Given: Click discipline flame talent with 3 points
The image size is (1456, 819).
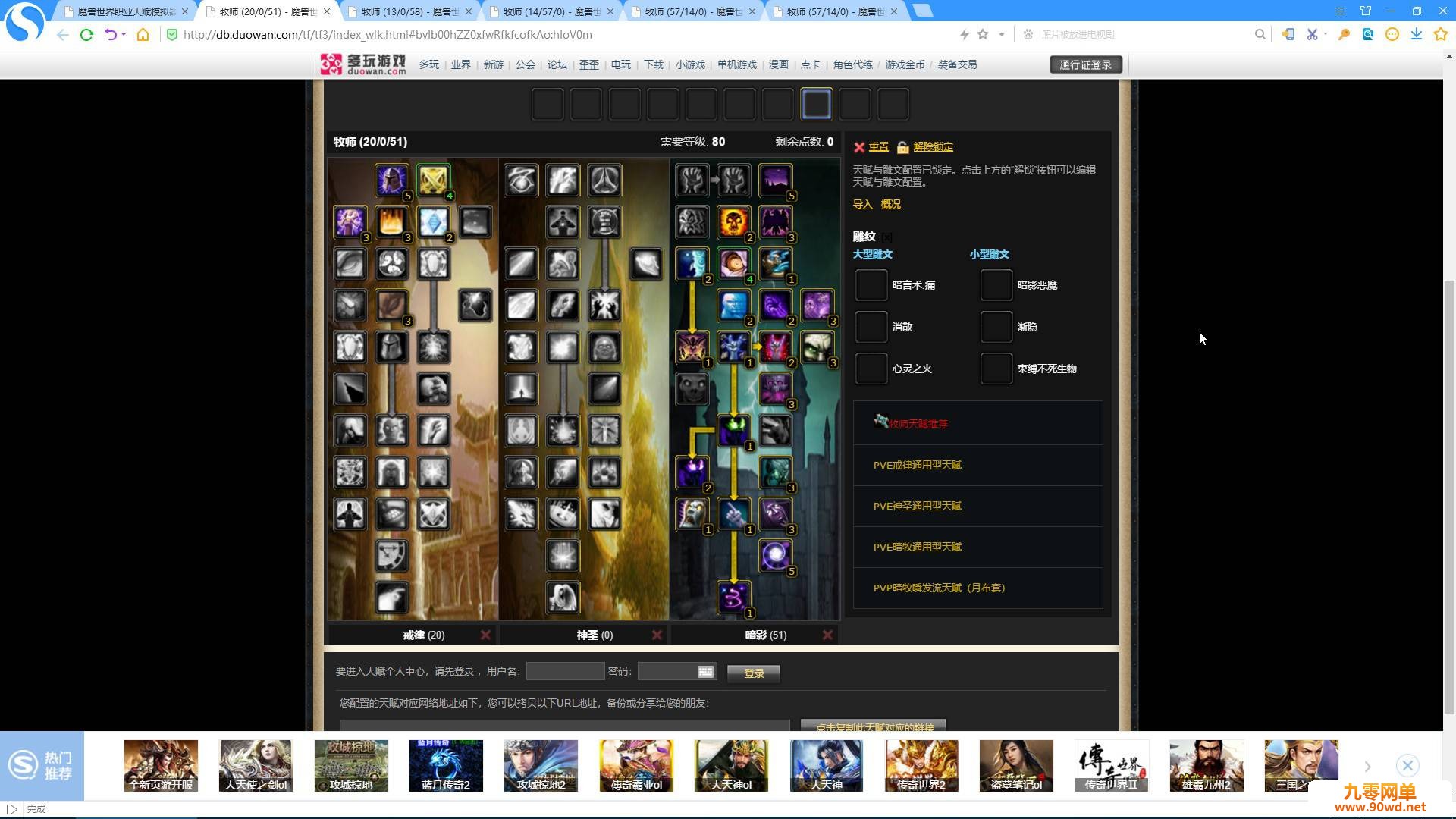Looking at the screenshot, I should tap(392, 222).
